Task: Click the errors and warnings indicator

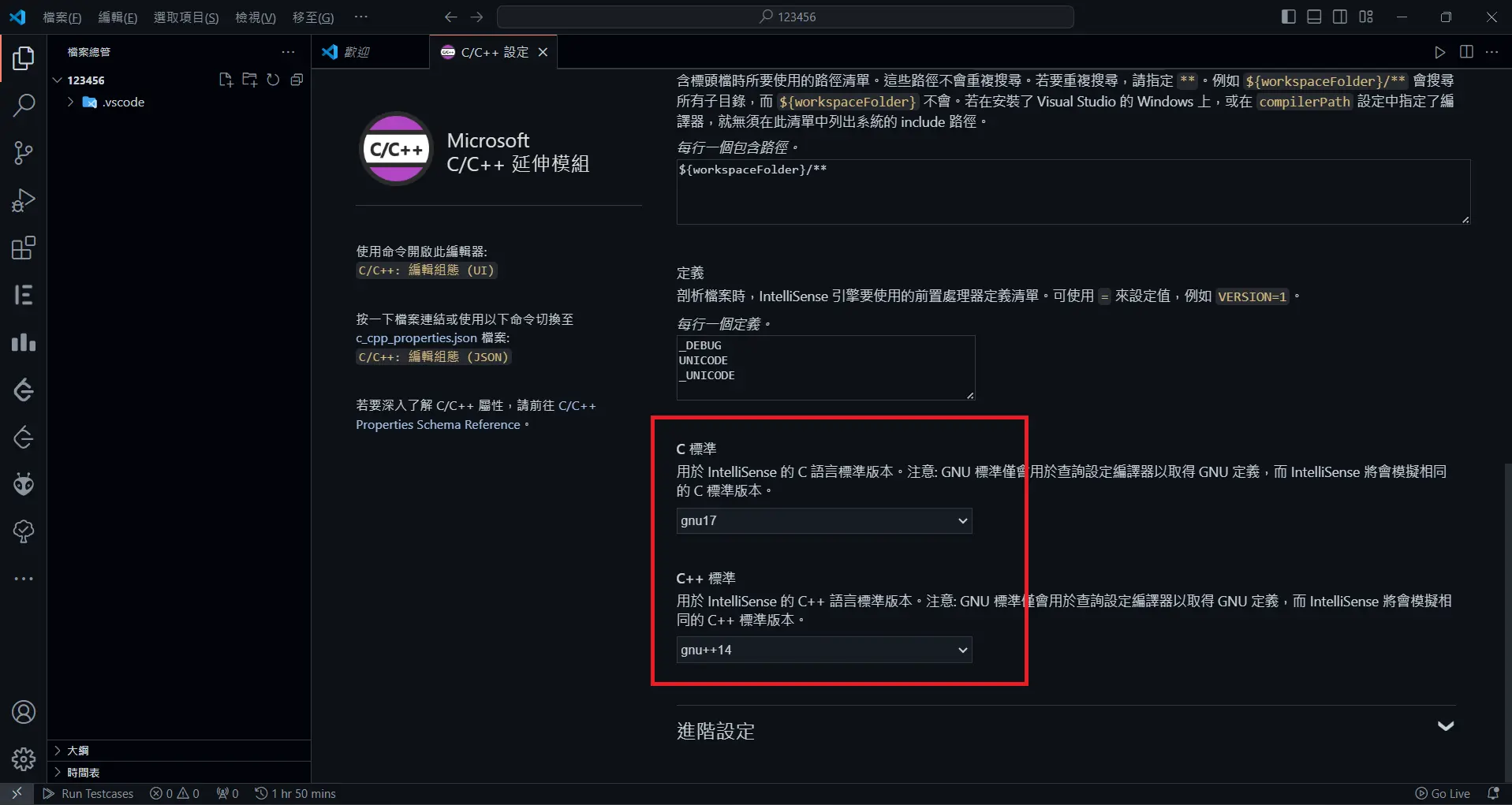Action: pos(174,793)
